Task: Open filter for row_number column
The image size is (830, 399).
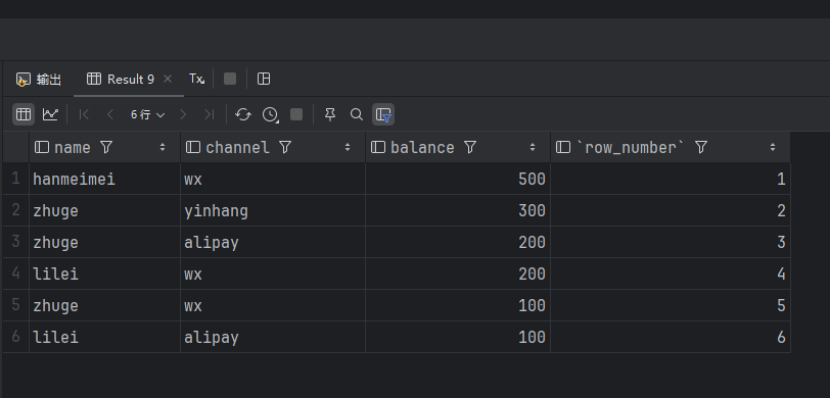Action: pos(701,147)
